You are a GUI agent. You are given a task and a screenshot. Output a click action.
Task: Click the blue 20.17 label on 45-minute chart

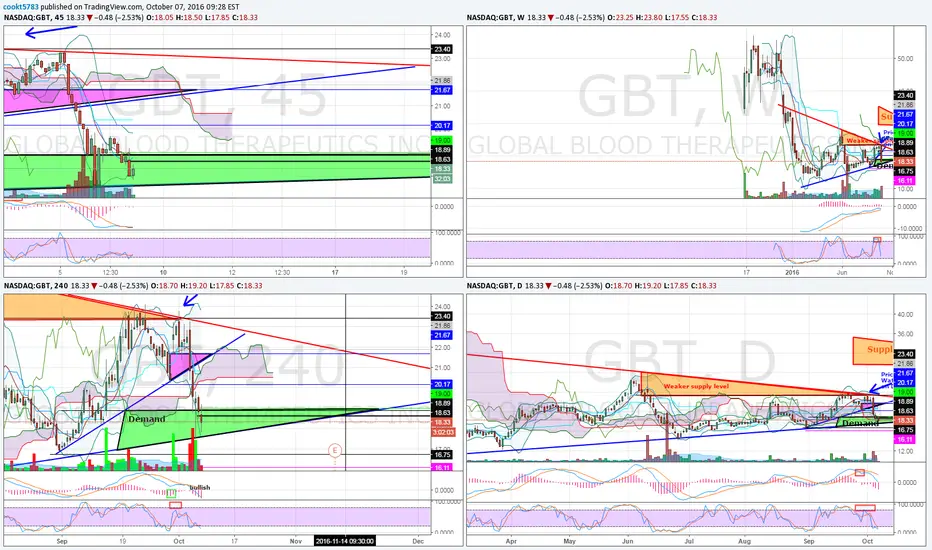click(x=442, y=125)
